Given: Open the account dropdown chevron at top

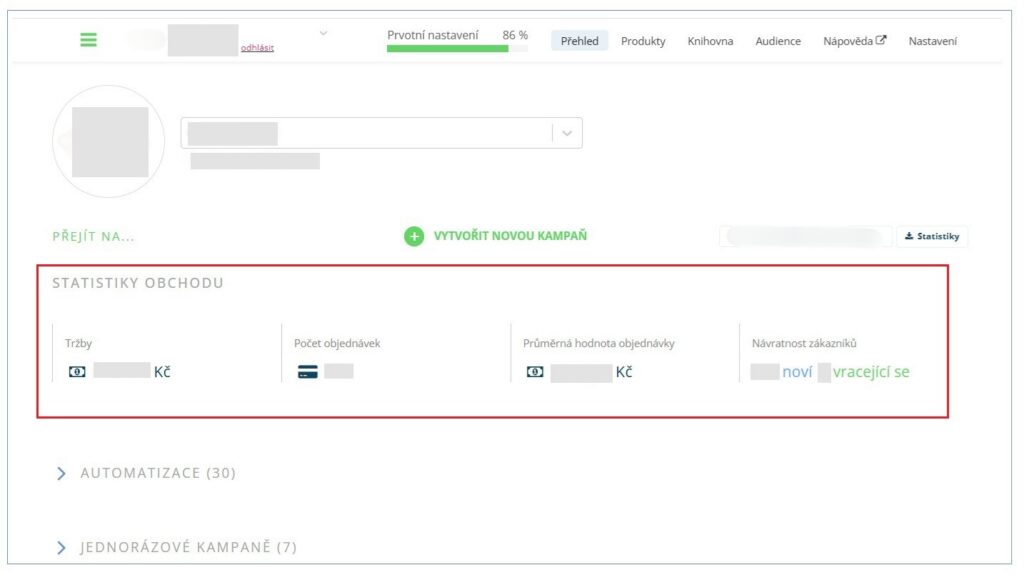Looking at the screenshot, I should pyautogui.click(x=323, y=34).
